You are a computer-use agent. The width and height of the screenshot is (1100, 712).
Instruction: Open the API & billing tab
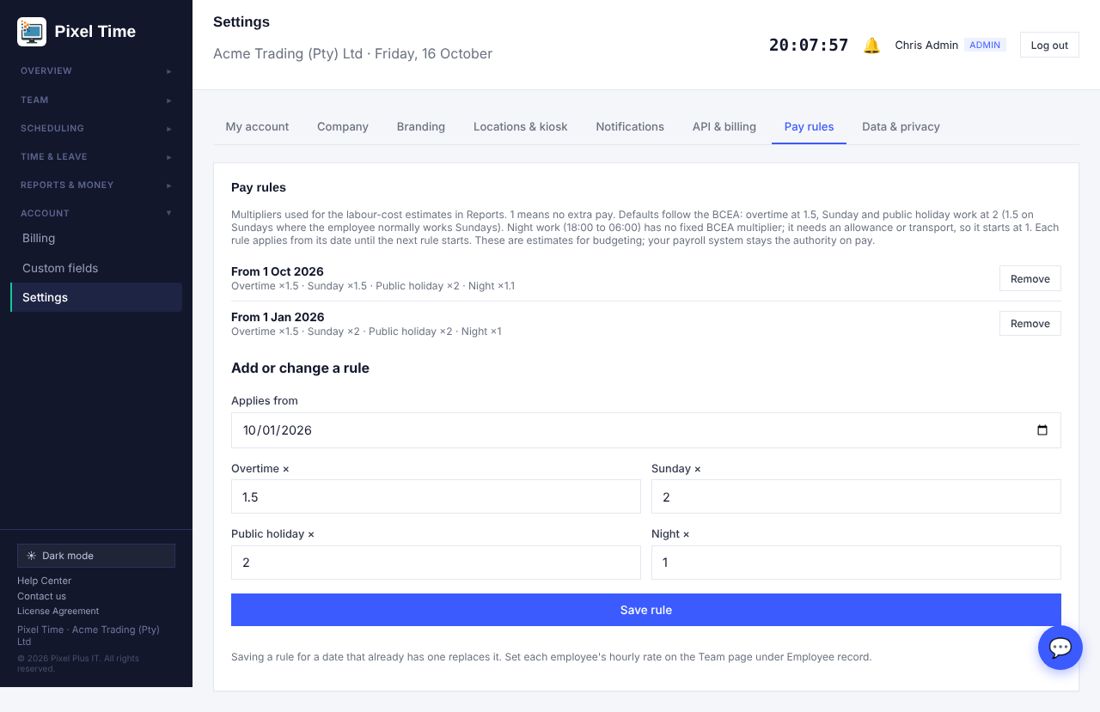point(724,127)
